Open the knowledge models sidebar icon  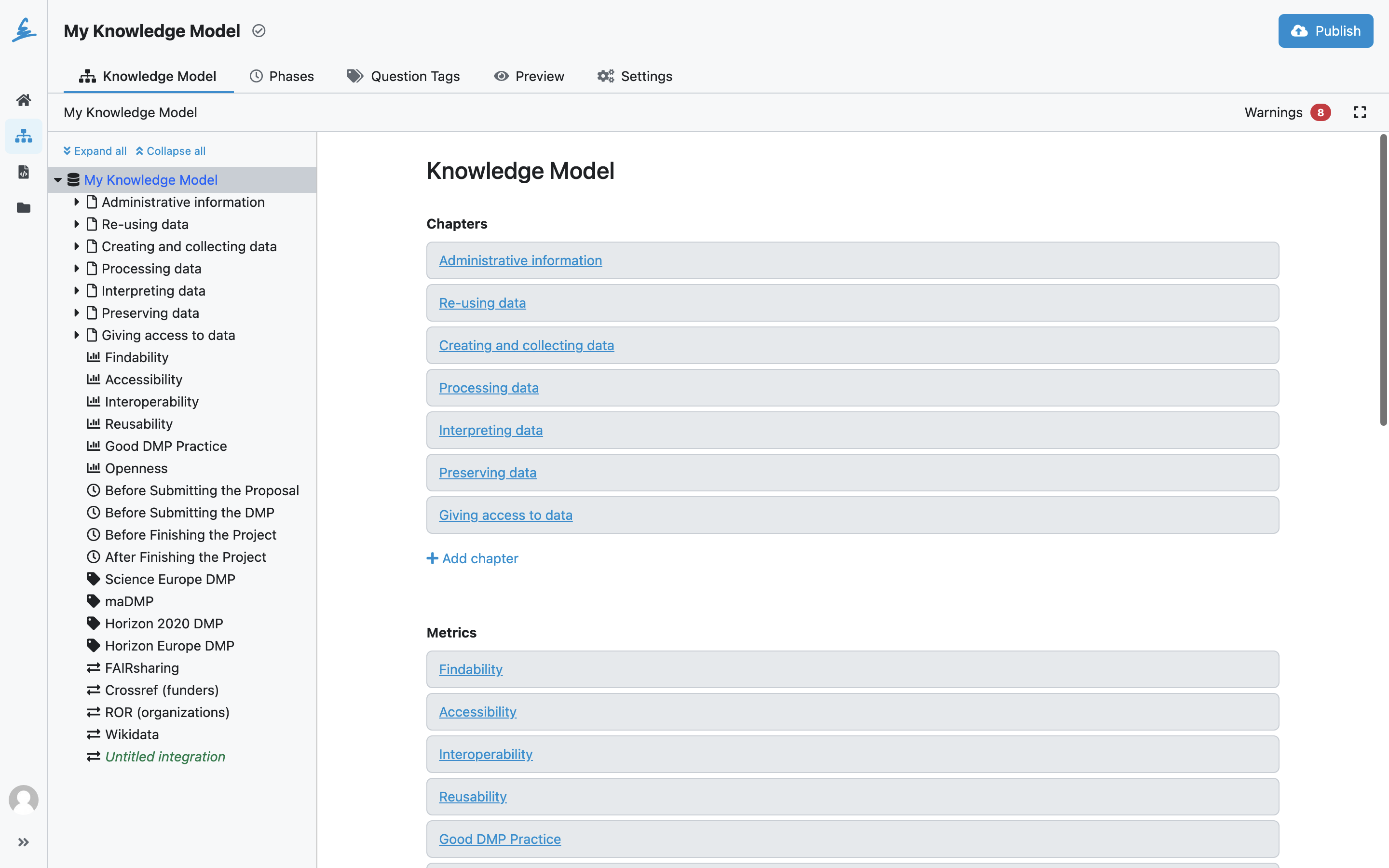24,136
